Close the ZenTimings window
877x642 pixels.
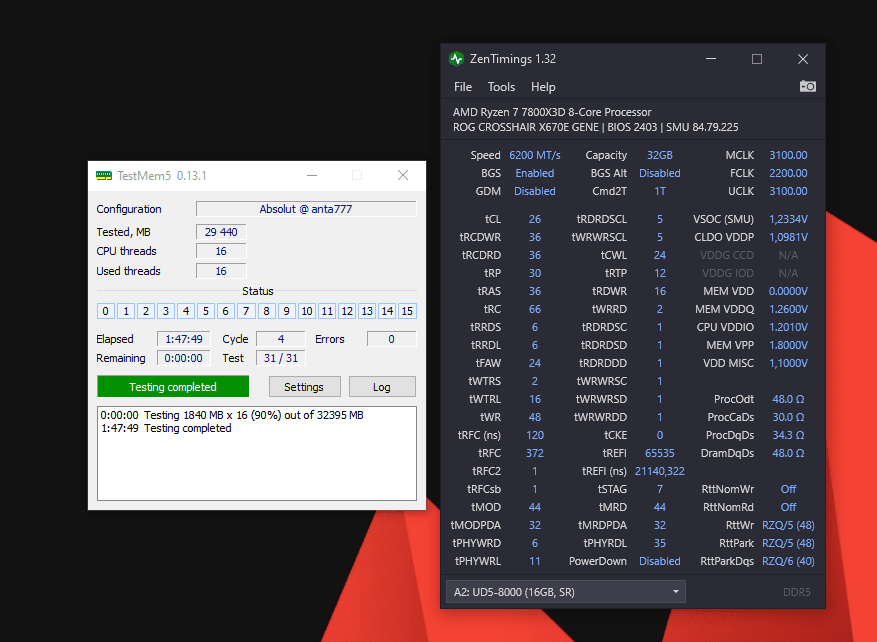point(803,59)
